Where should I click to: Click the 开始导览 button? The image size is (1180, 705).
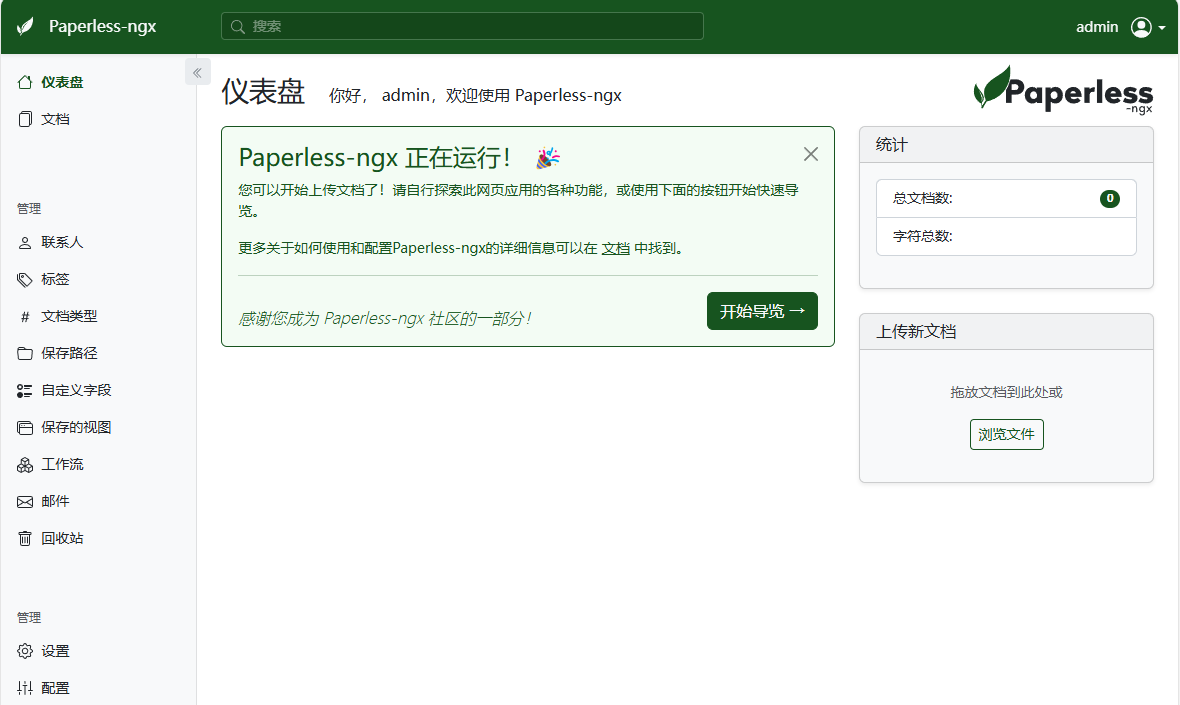762,311
